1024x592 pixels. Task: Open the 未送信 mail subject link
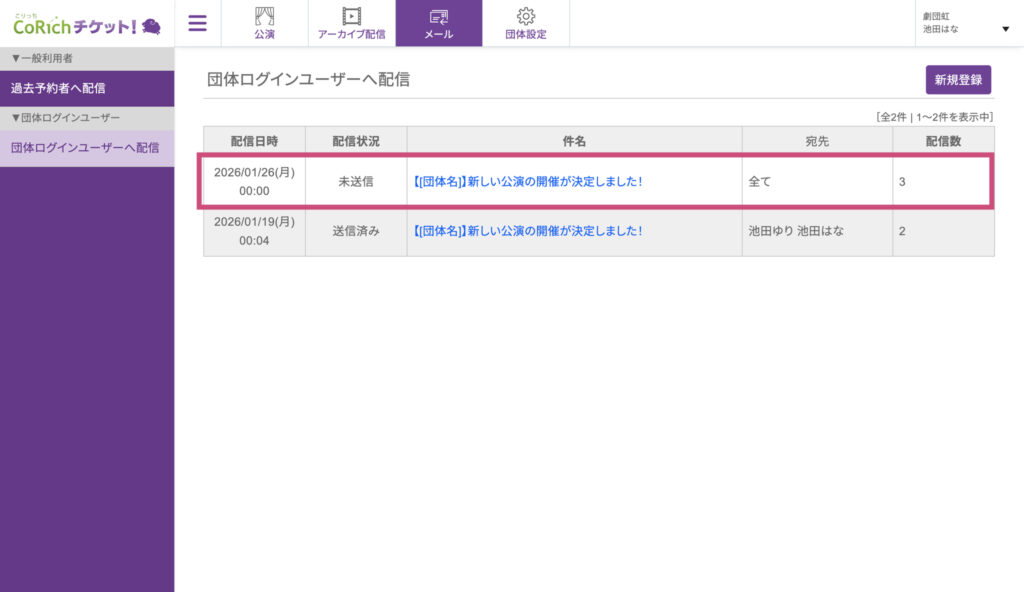coord(527,182)
